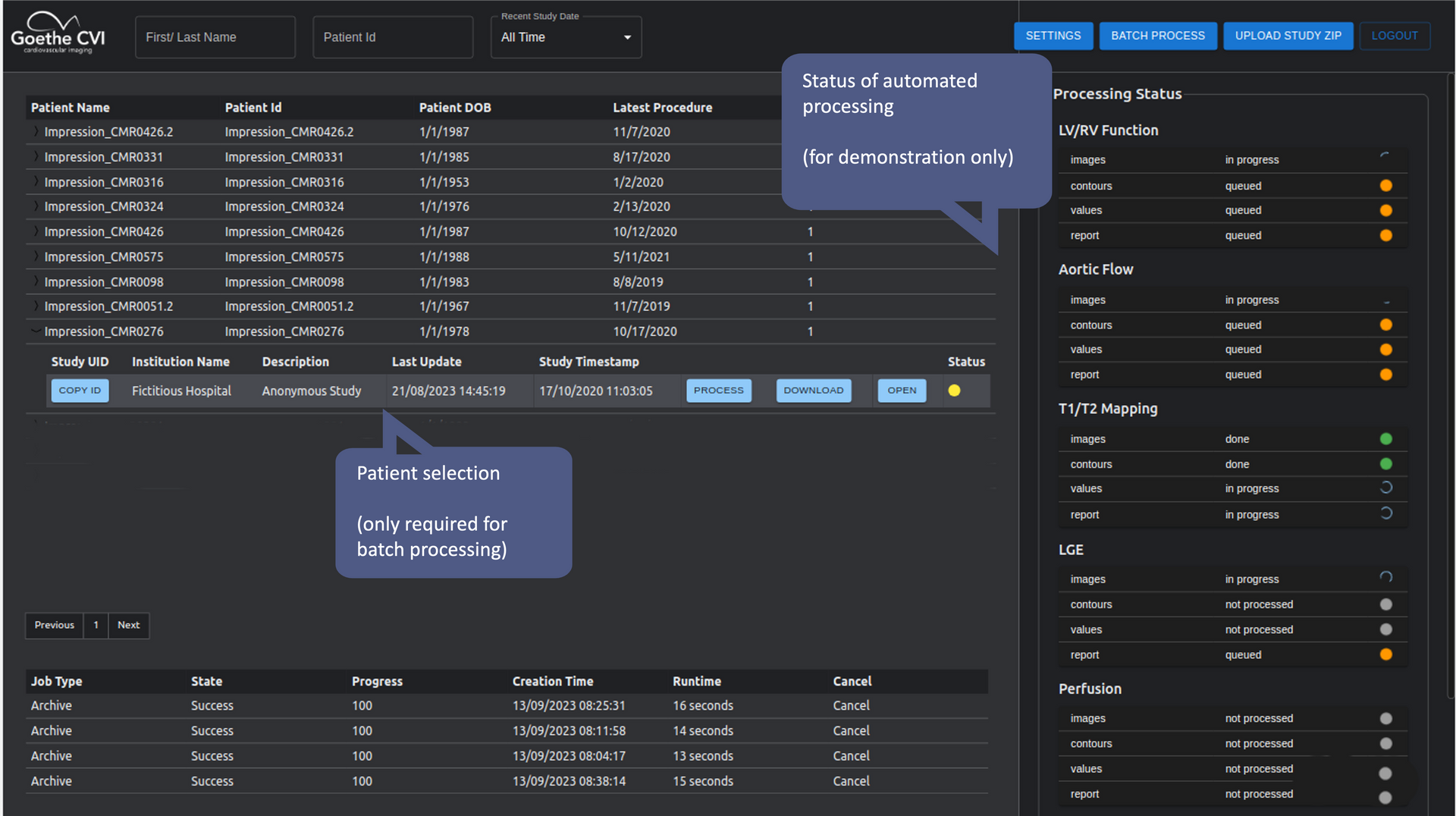
Task: Expand patient row Impression_CMR0331
Action: (36, 157)
